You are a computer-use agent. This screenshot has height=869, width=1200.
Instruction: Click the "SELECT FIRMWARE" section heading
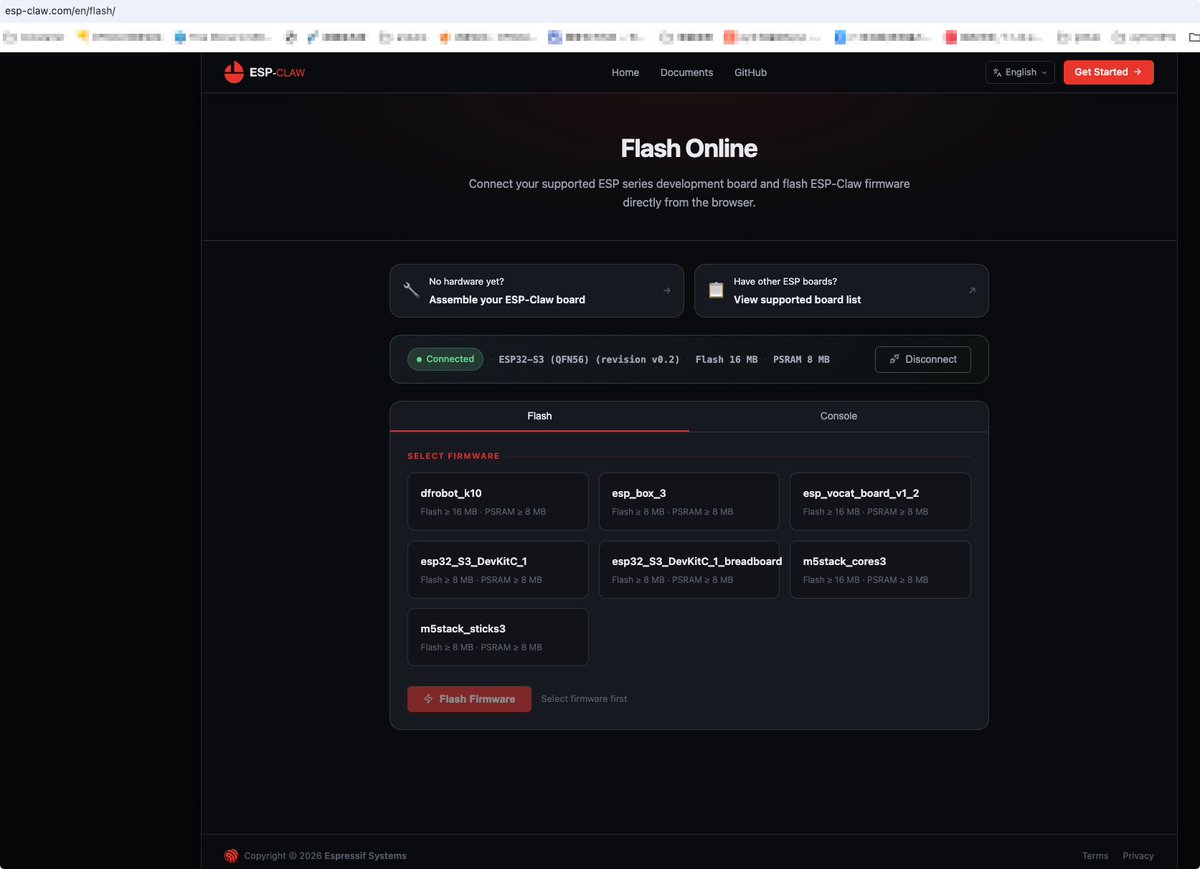[453, 456]
